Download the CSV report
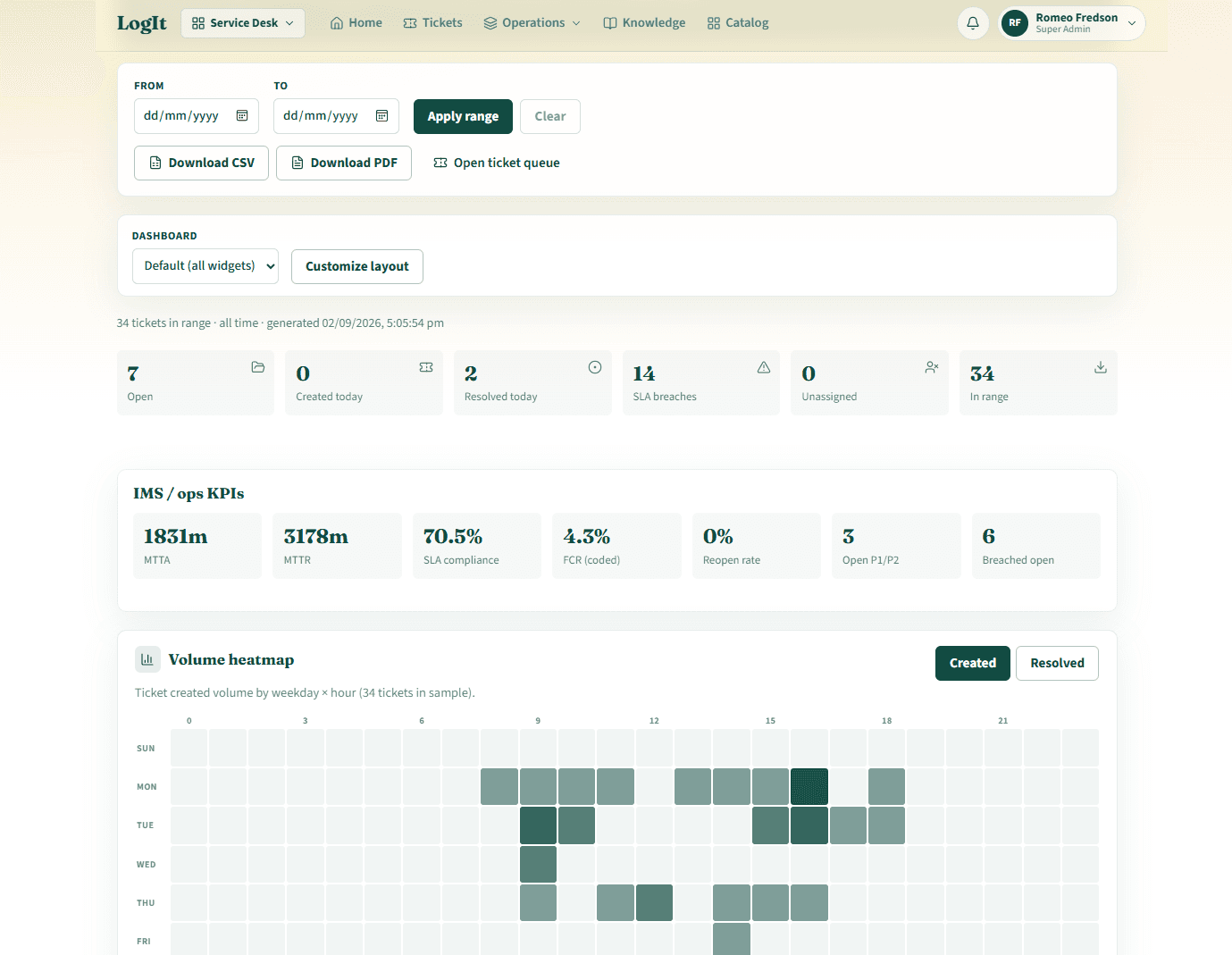 click(x=201, y=163)
